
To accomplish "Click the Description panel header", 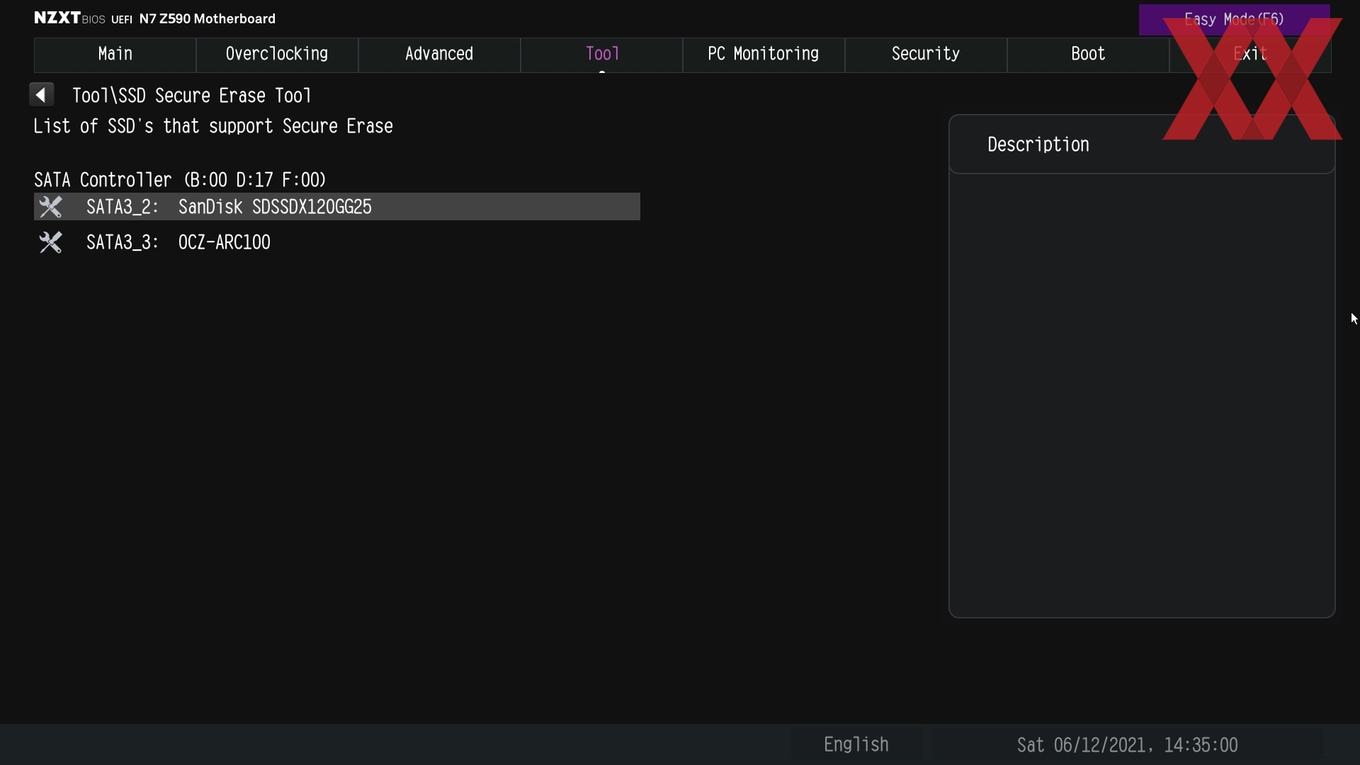I will pyautogui.click(x=1142, y=144).
